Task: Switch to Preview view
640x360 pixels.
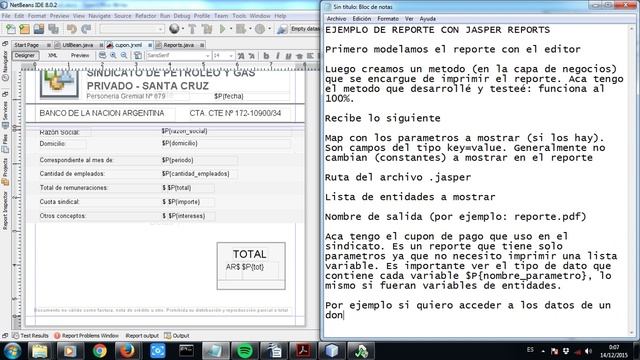Action: coord(80,56)
